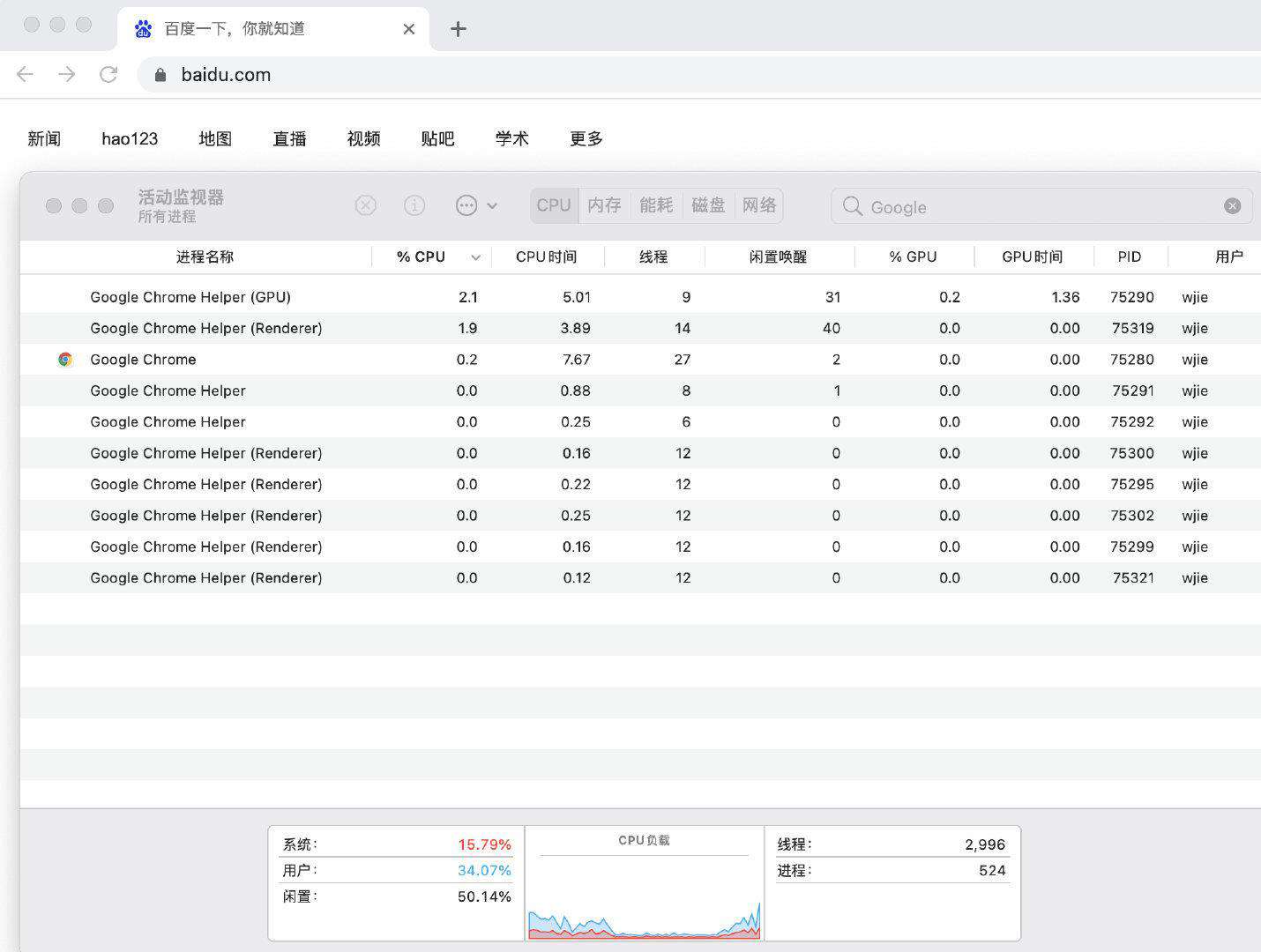The image size is (1261, 952).
Task: Click the process info (i) icon
Action: coord(414,205)
